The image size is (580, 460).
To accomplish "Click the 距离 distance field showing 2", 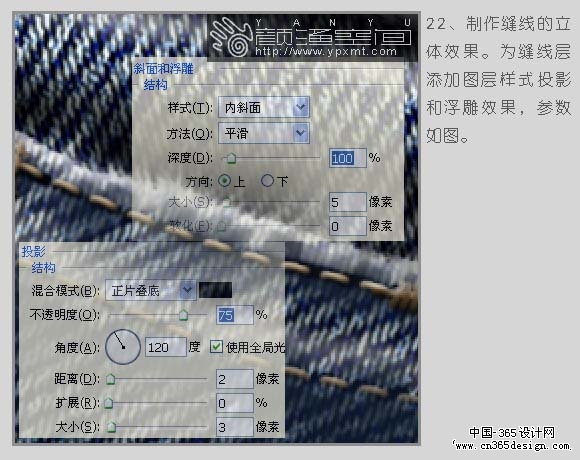I will pos(235,379).
